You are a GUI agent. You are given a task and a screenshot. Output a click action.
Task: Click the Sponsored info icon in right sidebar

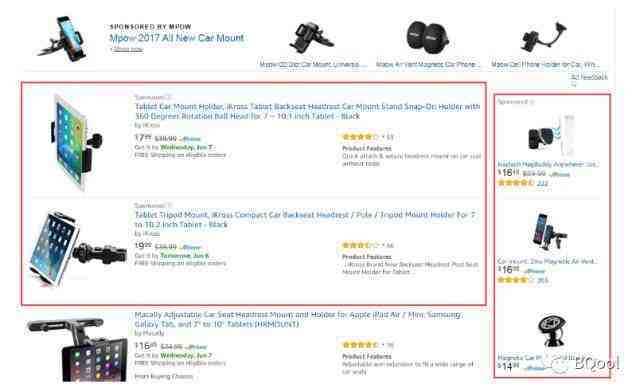[x=532, y=102]
